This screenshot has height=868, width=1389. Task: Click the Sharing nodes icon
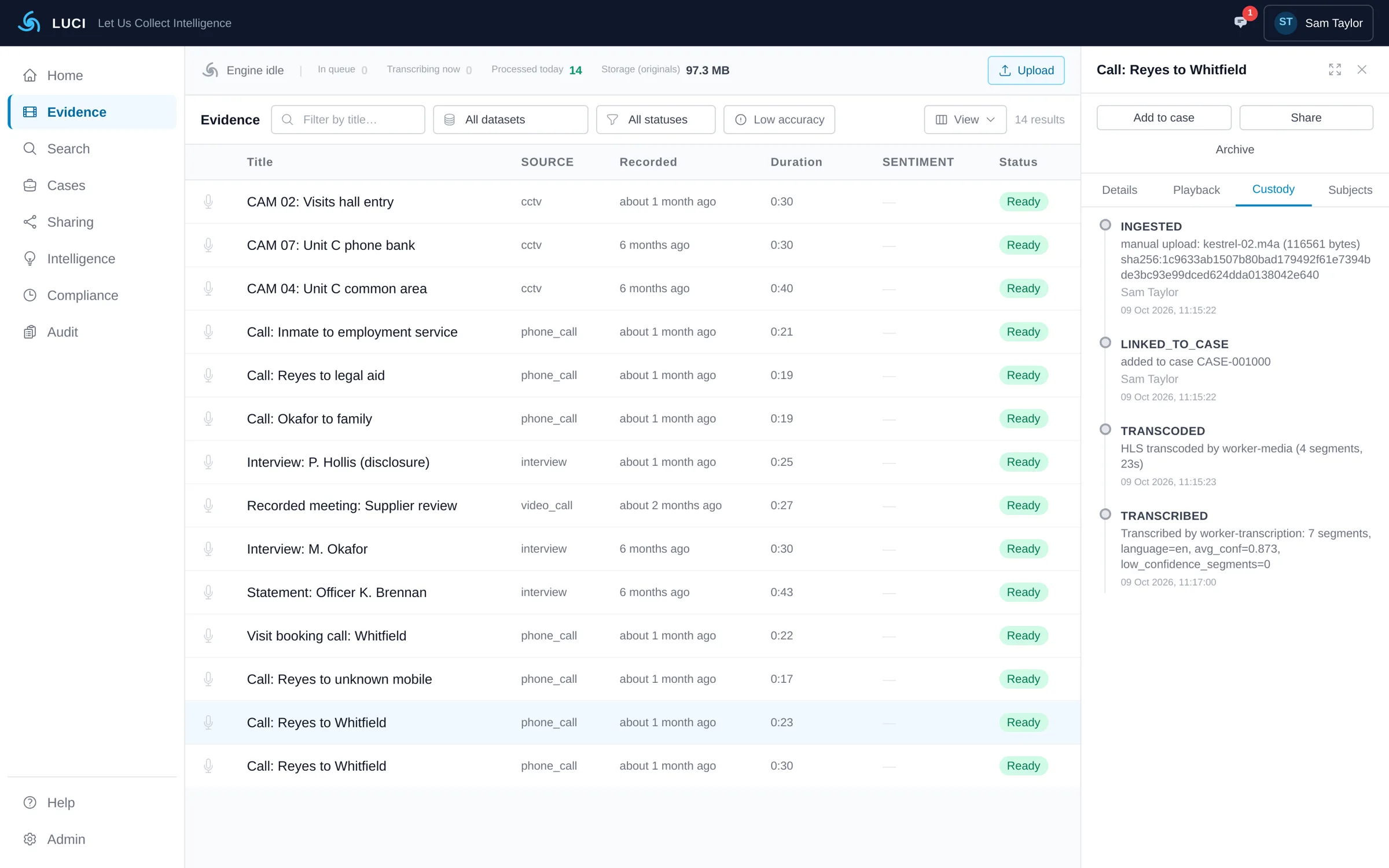tap(30, 222)
